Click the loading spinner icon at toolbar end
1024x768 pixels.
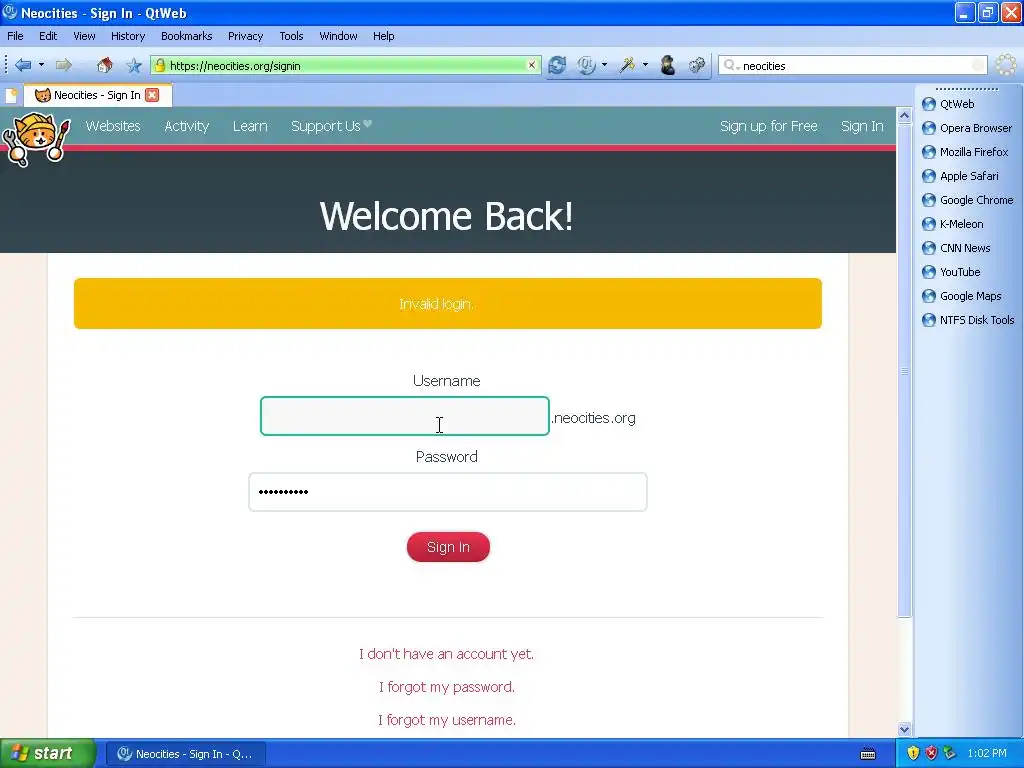pyautogui.click(x=1006, y=65)
